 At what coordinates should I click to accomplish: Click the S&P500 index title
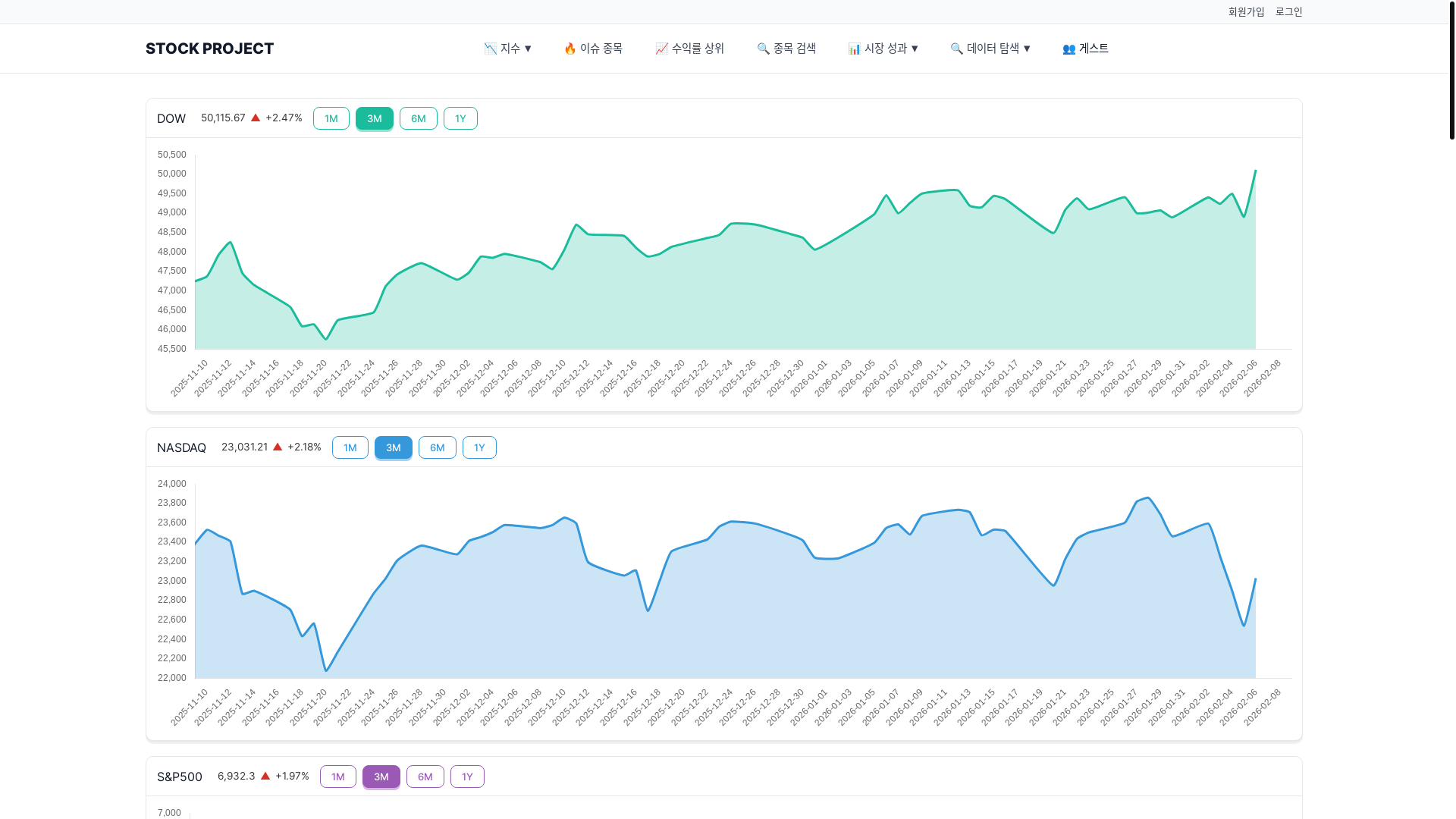pyautogui.click(x=180, y=777)
